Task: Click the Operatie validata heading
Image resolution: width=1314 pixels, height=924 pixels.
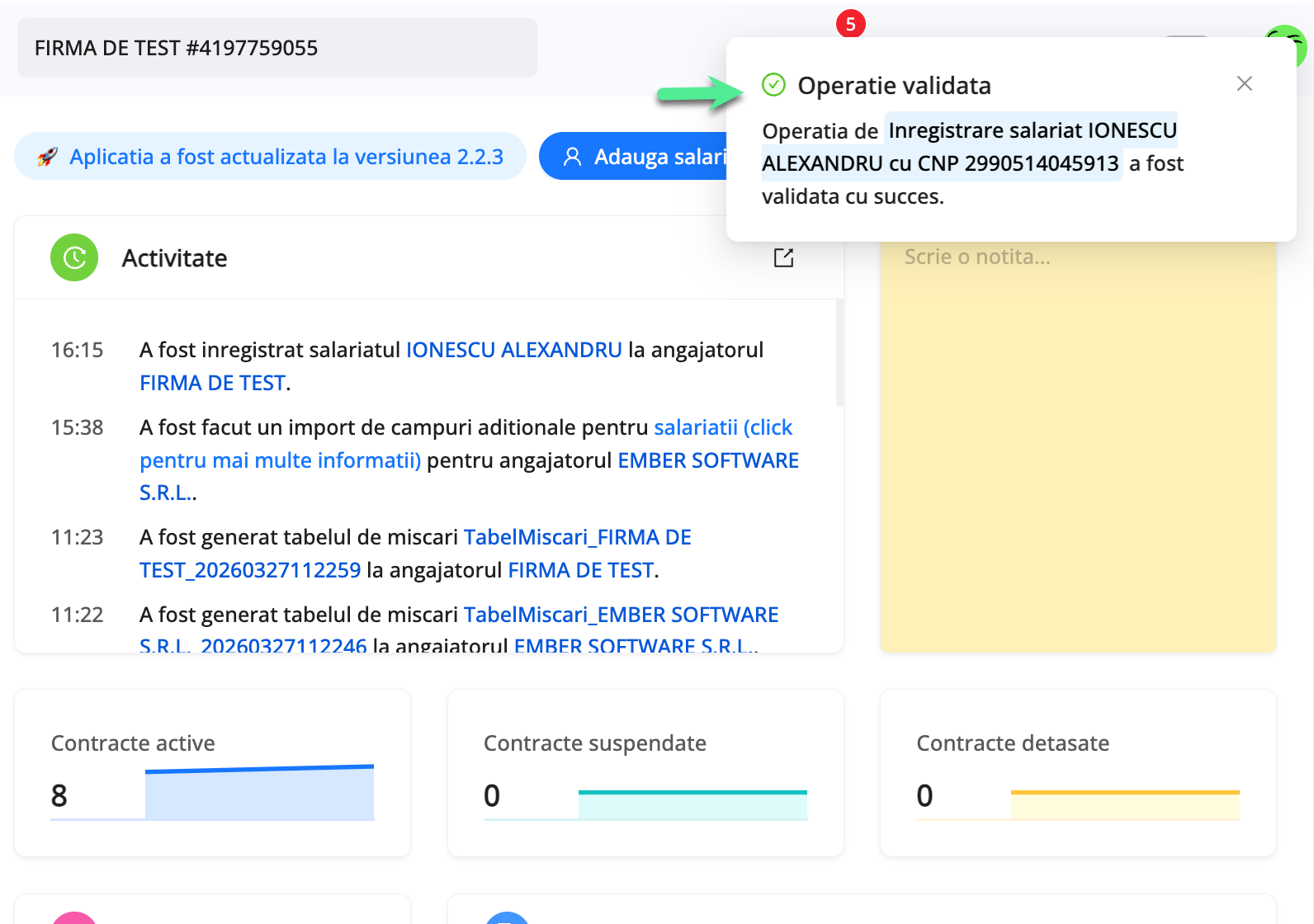Action: 894,85
